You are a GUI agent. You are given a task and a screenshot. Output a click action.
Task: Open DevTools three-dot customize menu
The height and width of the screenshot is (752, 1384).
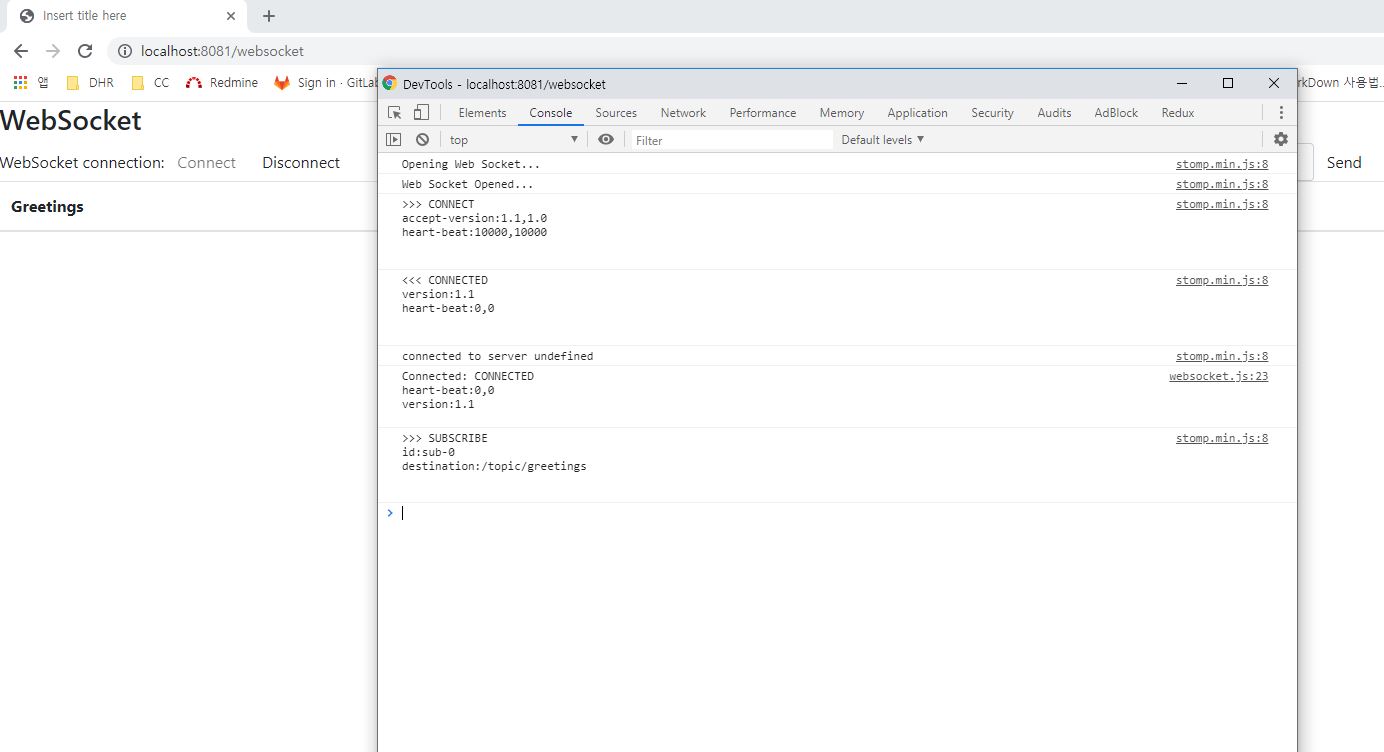[1281, 113]
